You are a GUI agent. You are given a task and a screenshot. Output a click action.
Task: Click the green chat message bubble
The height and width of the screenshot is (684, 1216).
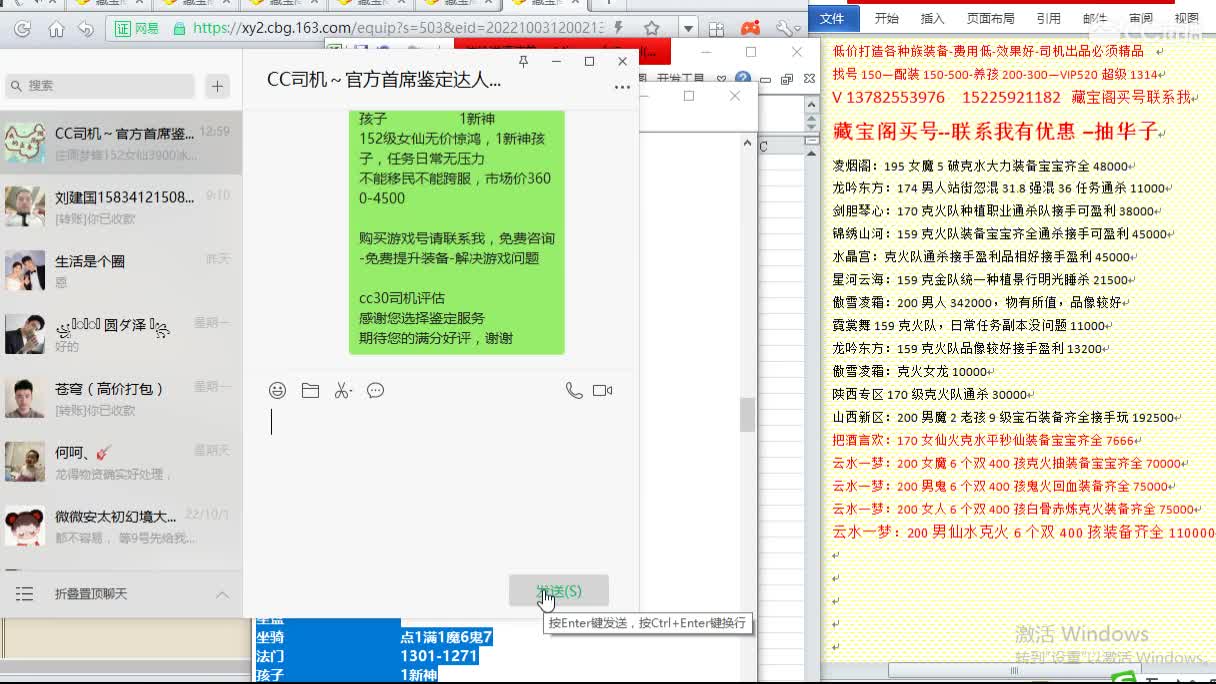[457, 232]
